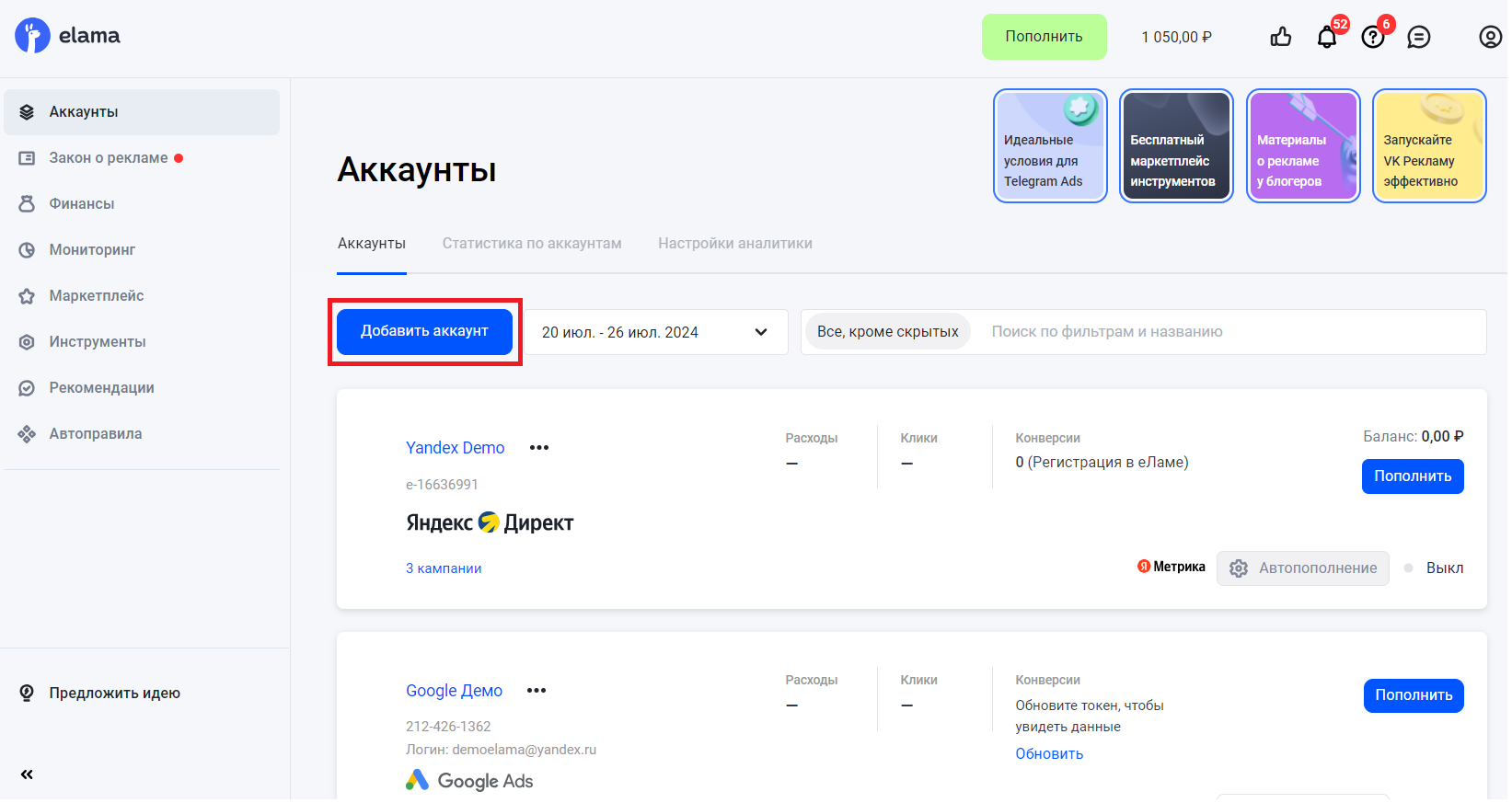Click account ID e-16636991
The height and width of the screenshot is (803, 1512).
pyautogui.click(x=442, y=485)
